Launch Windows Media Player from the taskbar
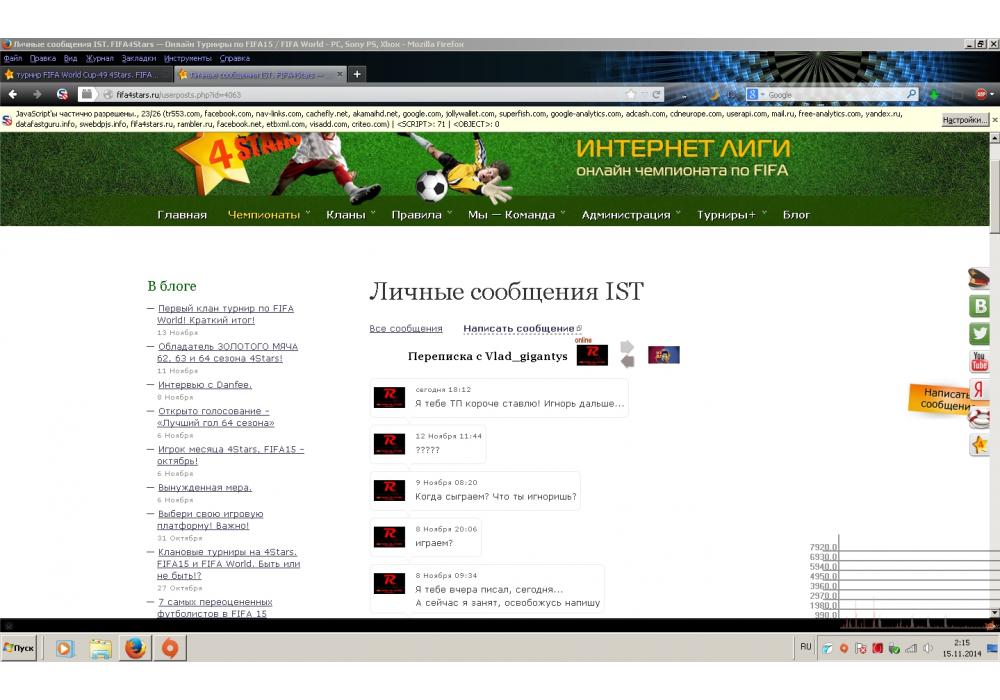This screenshot has width=1000, height=700. [x=64, y=648]
